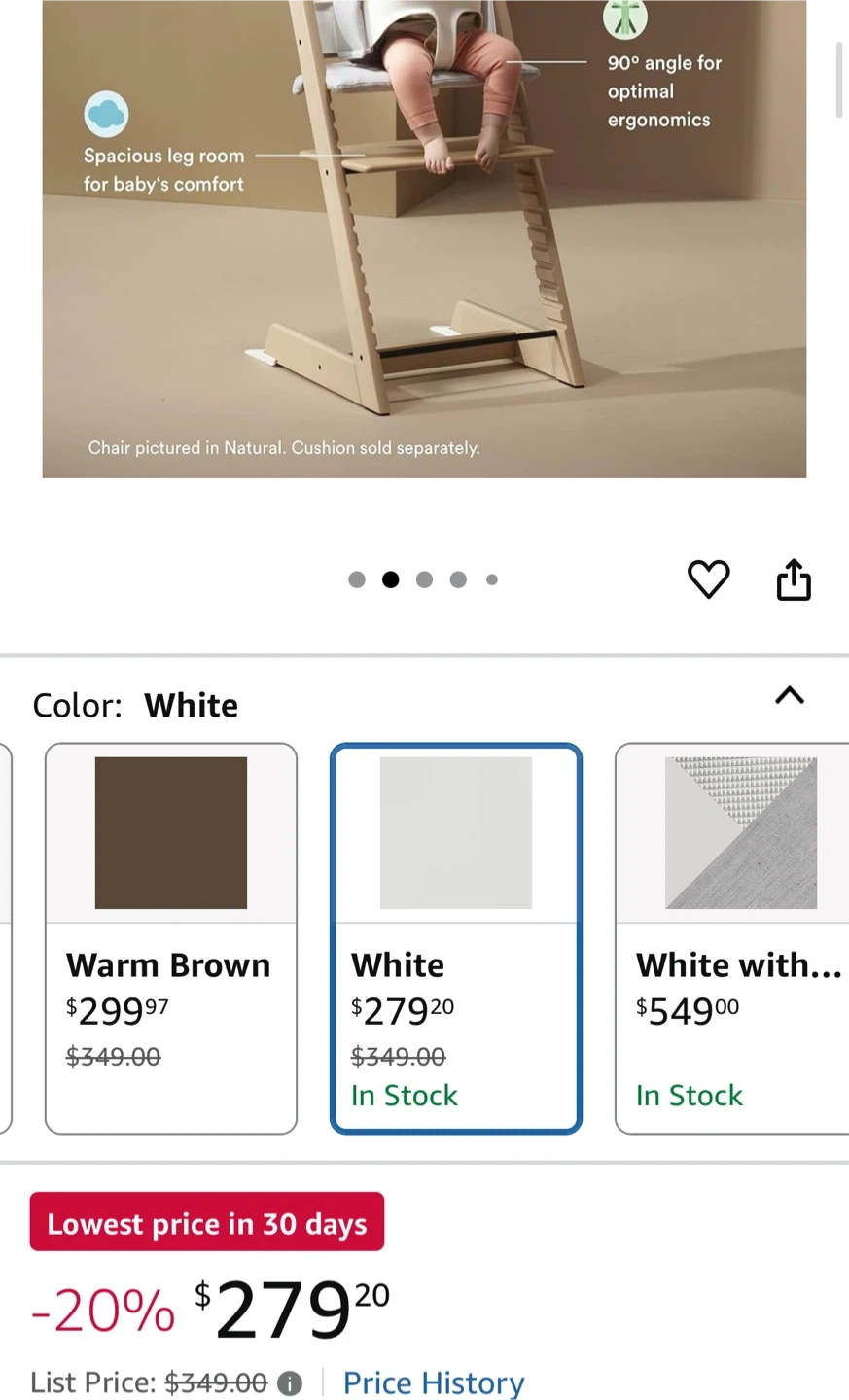Tap the page scrollbar on the right edge
The width and height of the screenshot is (849, 1400).
839,80
